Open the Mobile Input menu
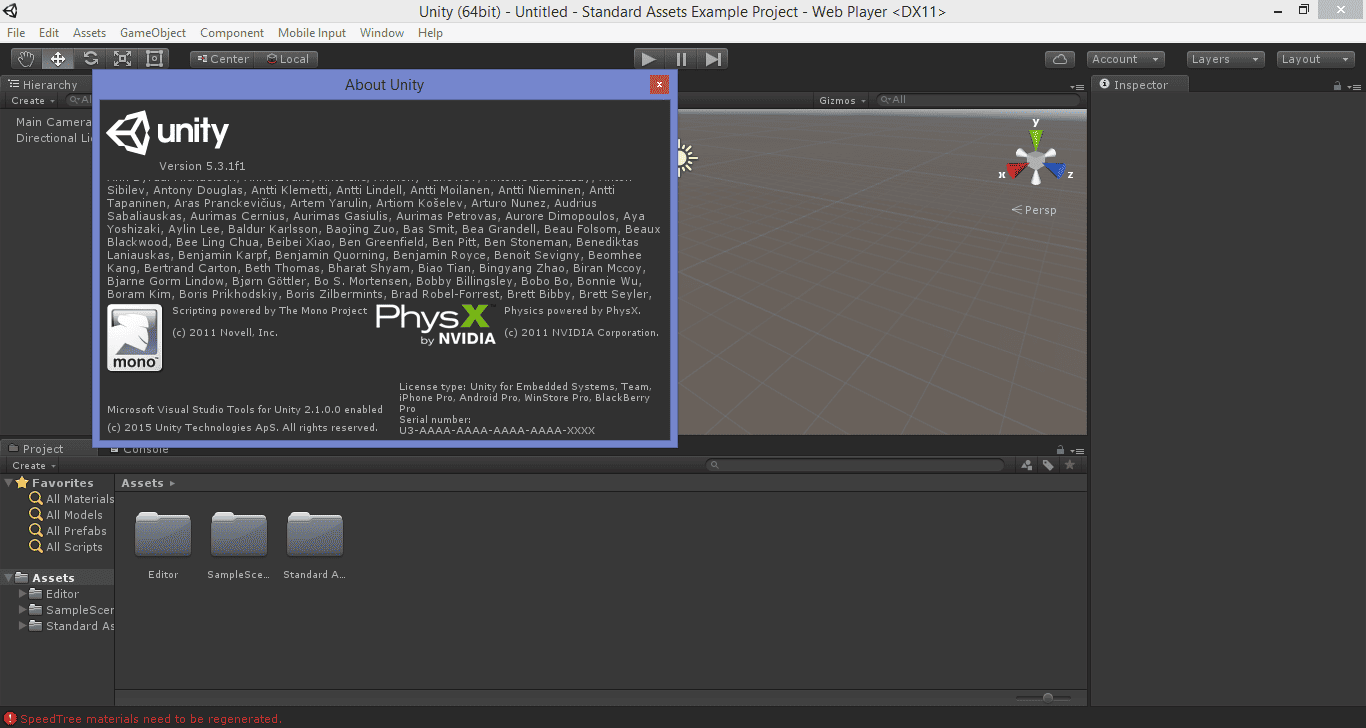Screen dimensions: 1366x728 pos(312,33)
